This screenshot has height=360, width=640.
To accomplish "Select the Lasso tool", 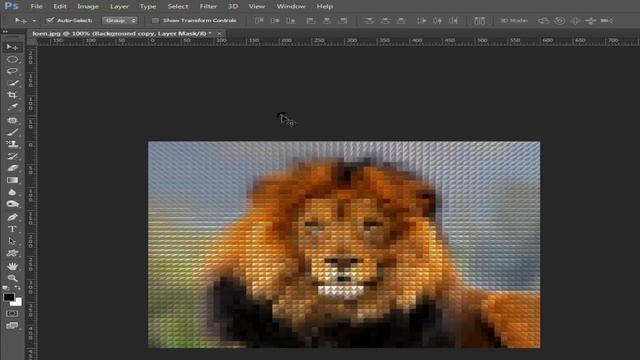I will pos(12,71).
